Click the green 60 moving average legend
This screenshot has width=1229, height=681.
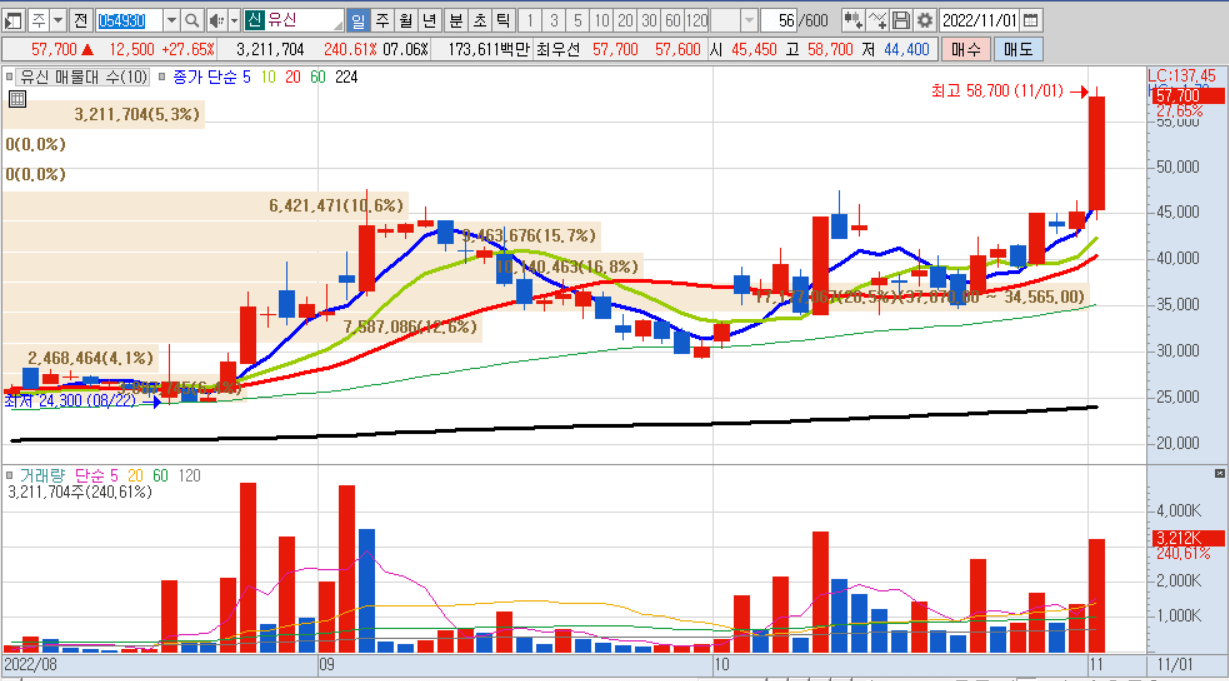[x=318, y=77]
